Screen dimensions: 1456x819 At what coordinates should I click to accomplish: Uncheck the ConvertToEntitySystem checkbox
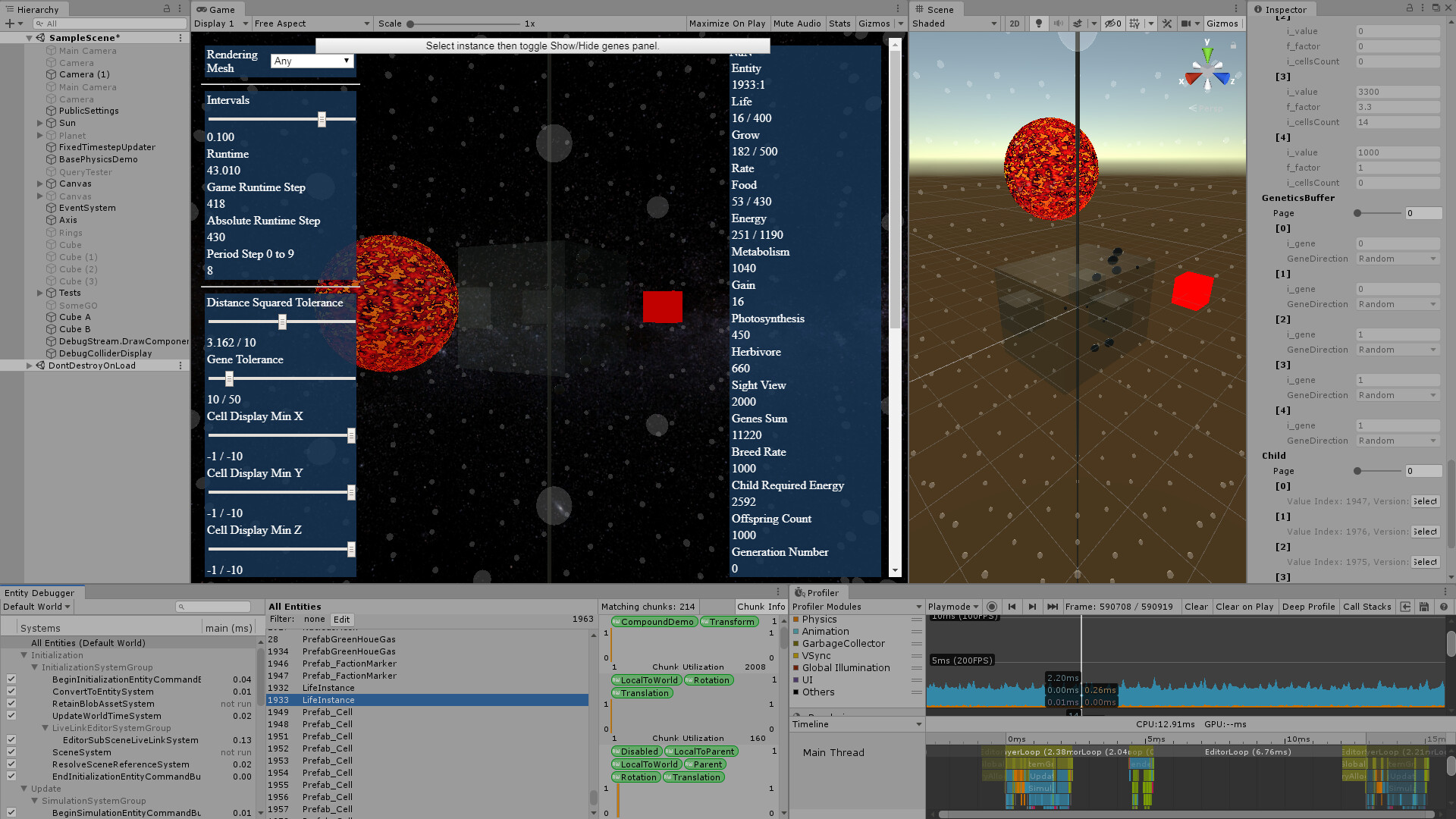pyautogui.click(x=11, y=692)
